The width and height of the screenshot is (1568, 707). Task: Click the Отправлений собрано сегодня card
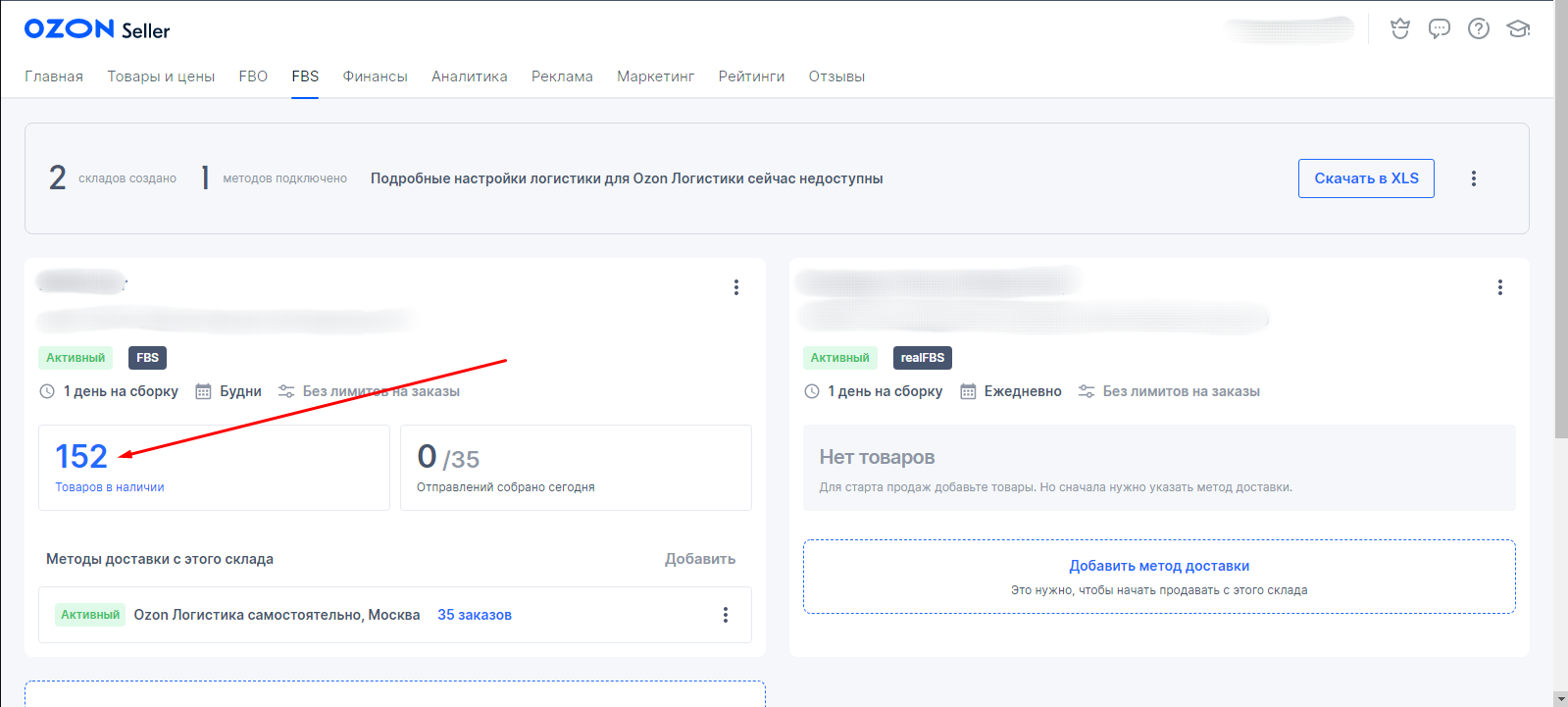[576, 468]
